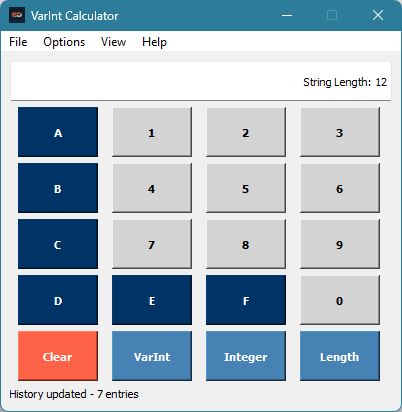Click the display field showing String Length
Screen dimensions: 402x412
(201, 81)
